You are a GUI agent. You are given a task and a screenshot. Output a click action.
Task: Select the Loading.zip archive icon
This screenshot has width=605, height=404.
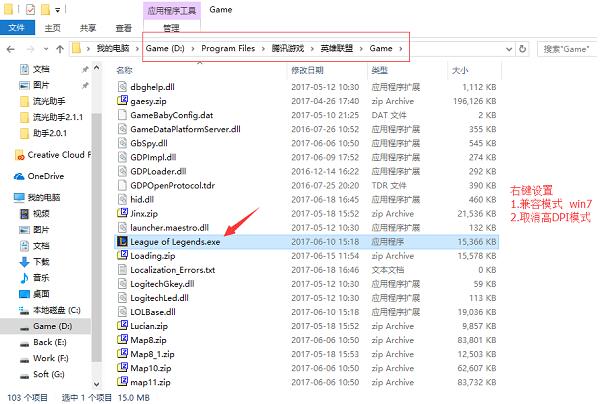point(122,255)
